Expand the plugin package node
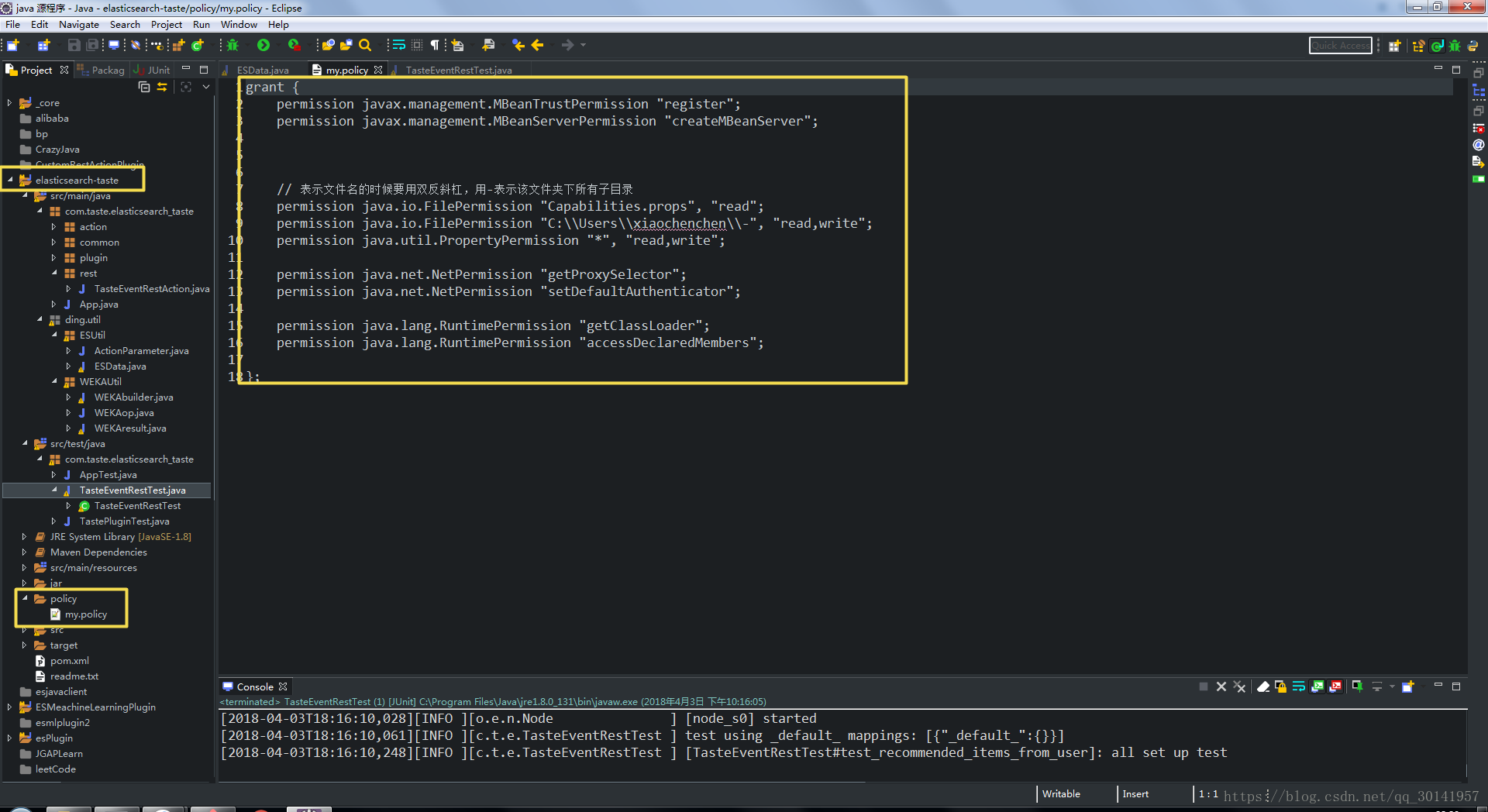Viewport: 1488px width, 812px height. pos(53,257)
